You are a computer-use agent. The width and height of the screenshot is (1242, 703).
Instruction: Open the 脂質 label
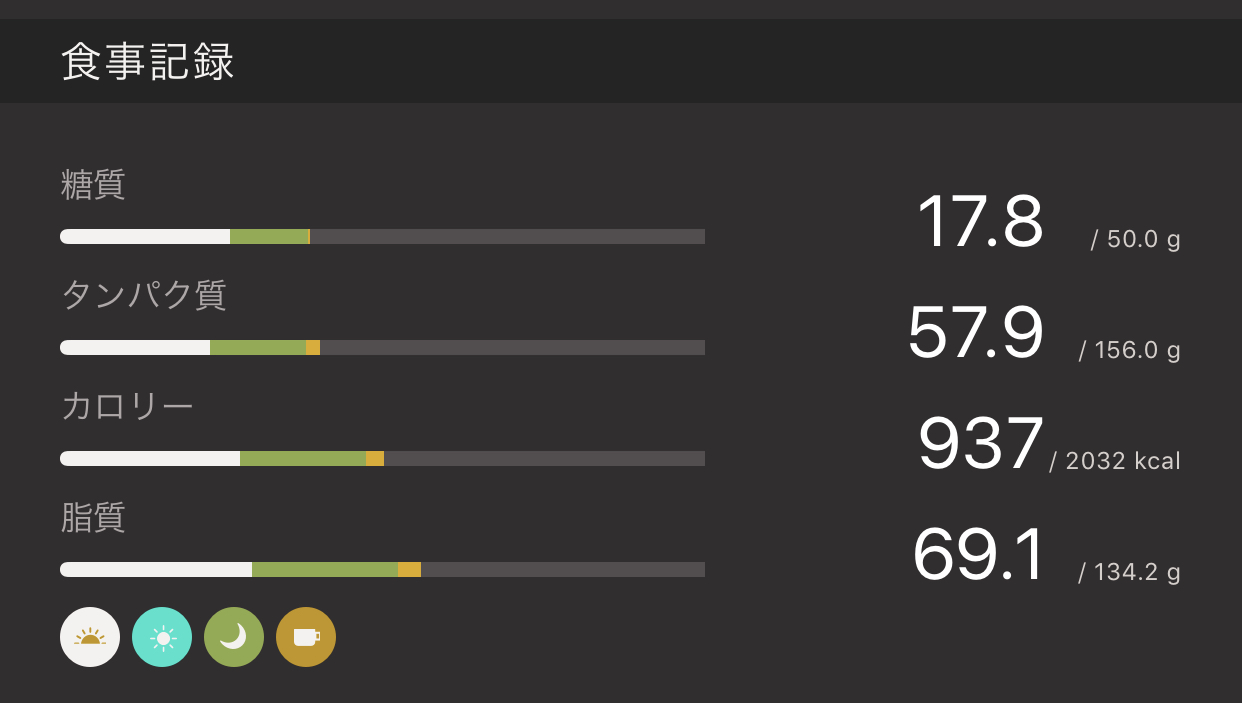(93, 518)
